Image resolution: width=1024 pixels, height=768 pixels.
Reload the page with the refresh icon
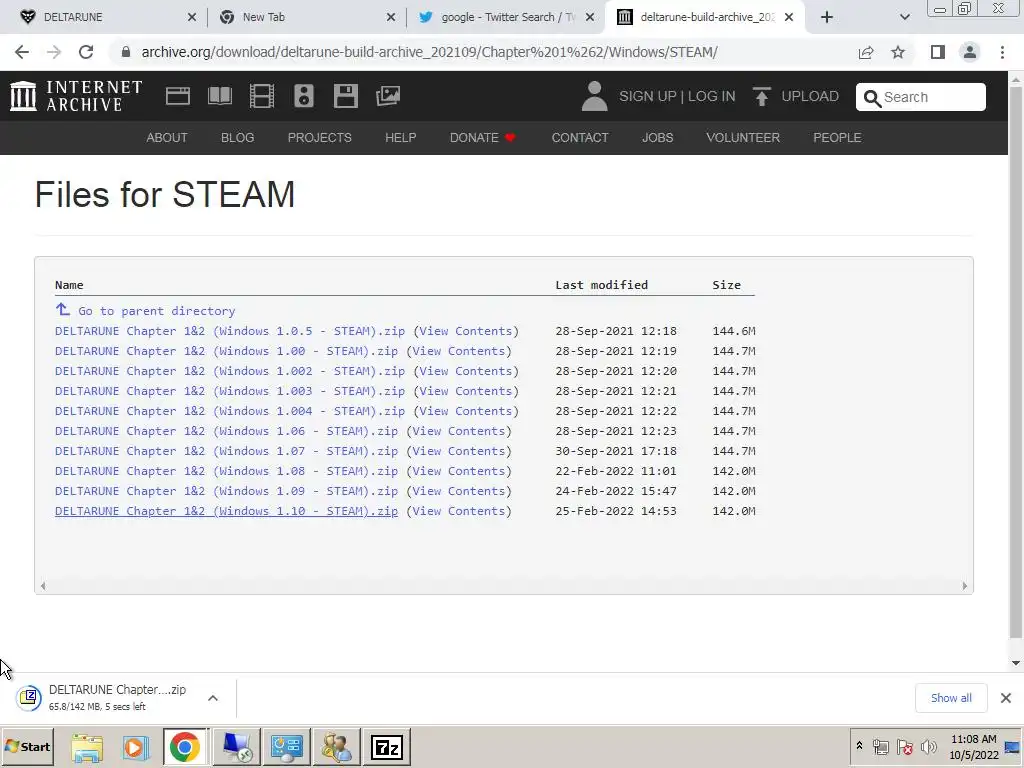[x=86, y=52]
